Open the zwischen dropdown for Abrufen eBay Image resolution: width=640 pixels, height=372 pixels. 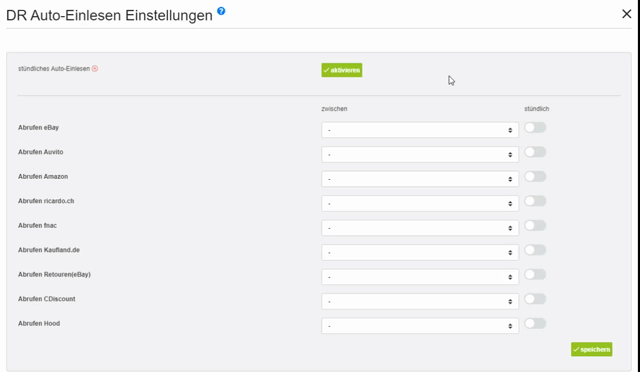pyautogui.click(x=420, y=130)
